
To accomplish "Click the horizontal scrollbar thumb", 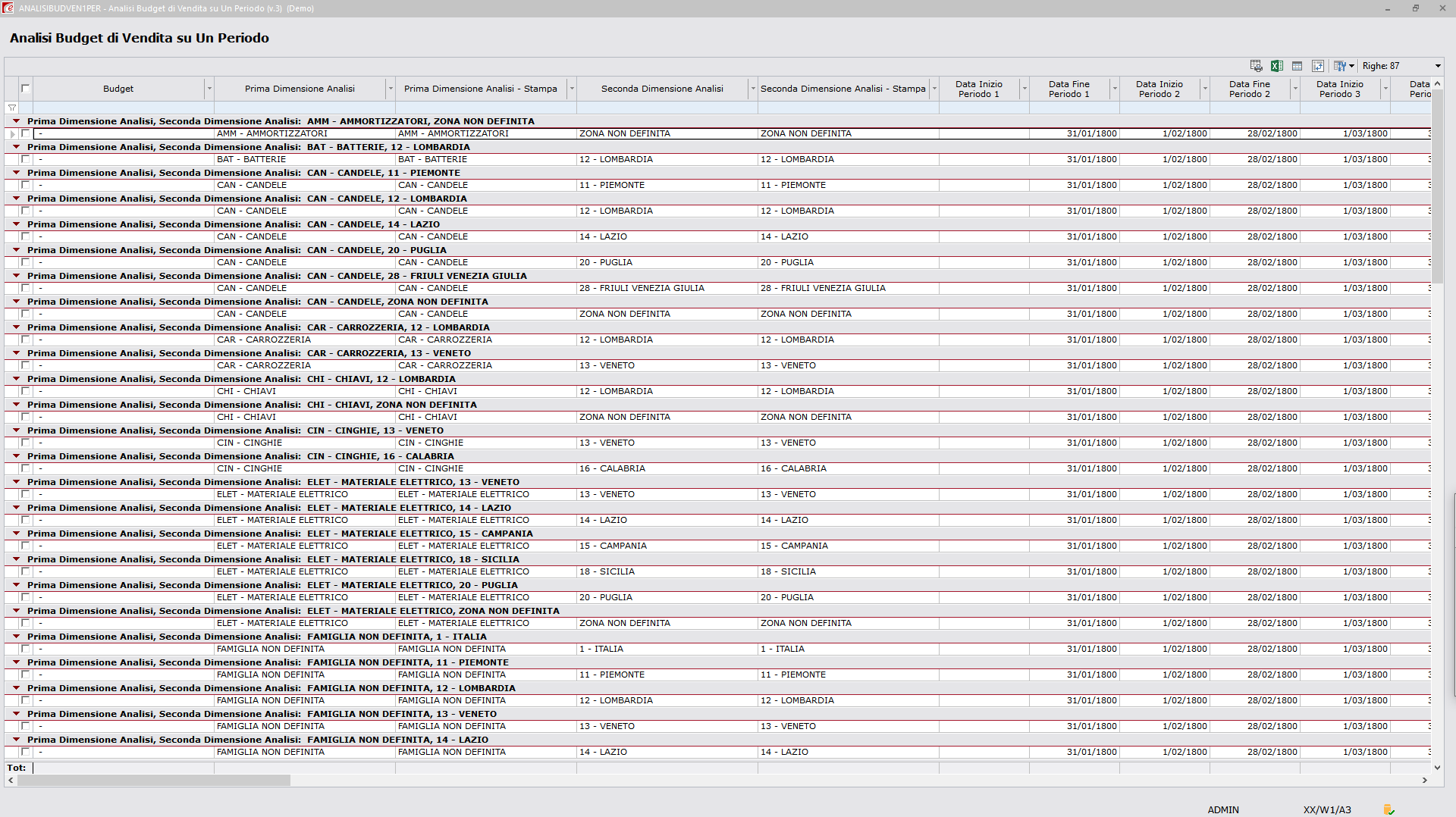I will click(154, 780).
